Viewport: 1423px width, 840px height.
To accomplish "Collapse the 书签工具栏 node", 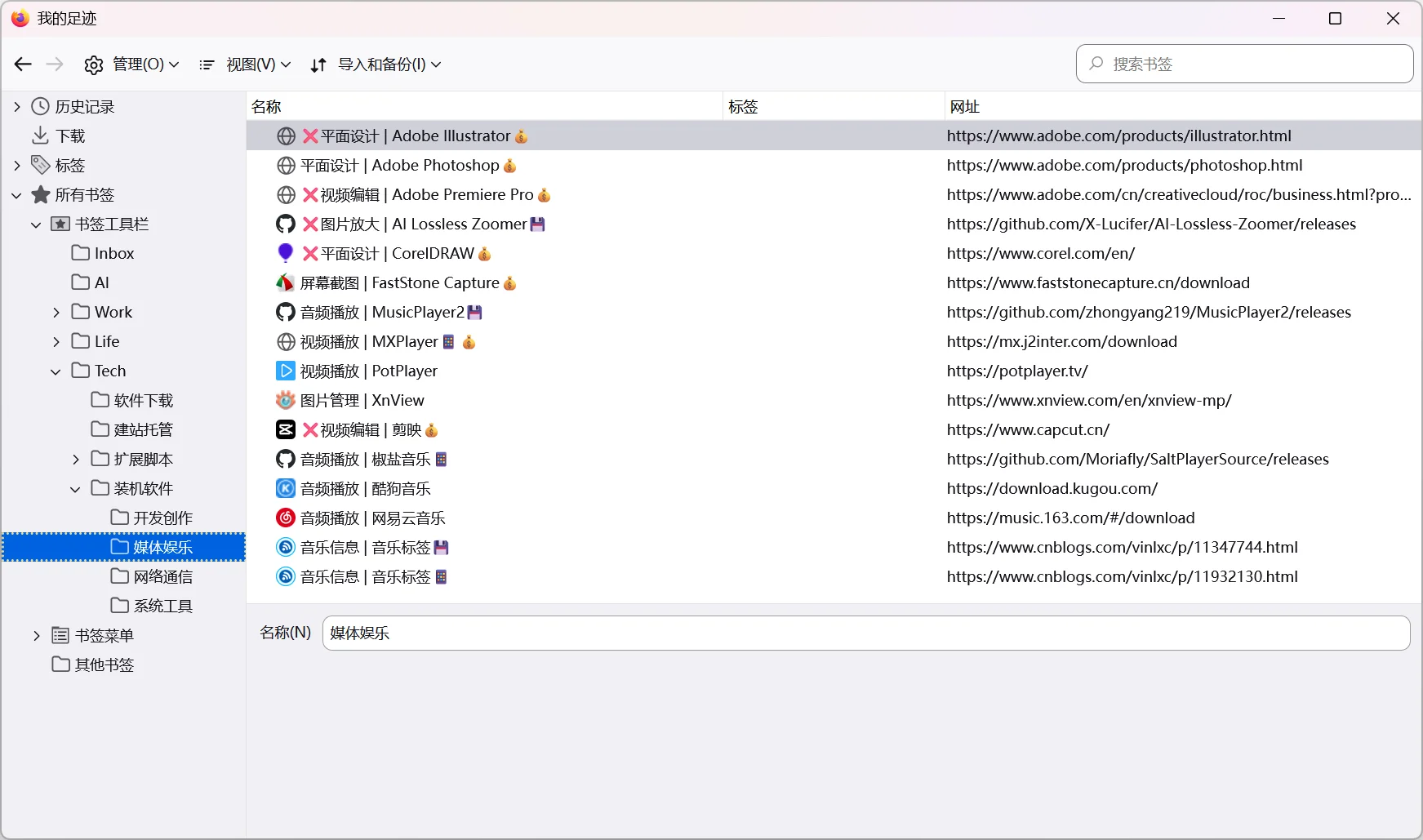I will (x=37, y=224).
